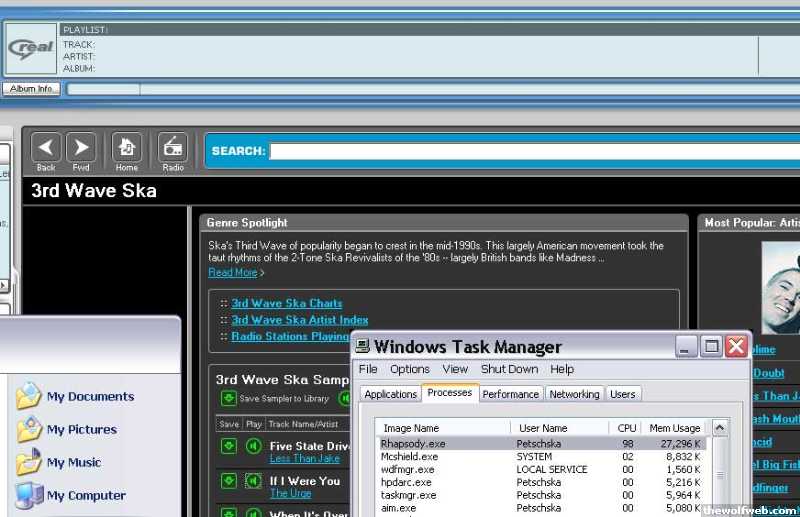
Task: Click the Real logo in player
Action: (30, 49)
